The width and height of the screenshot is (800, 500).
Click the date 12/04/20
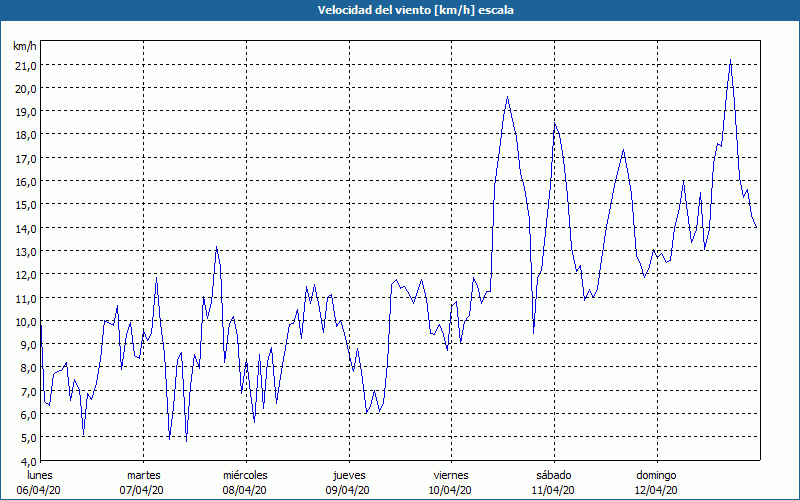(x=656, y=490)
